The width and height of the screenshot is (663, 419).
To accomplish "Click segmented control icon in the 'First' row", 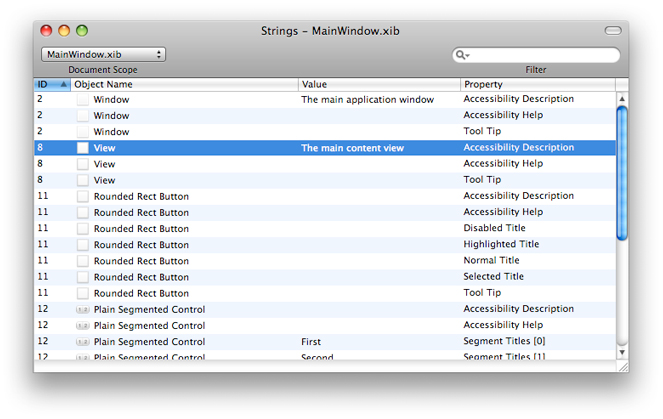I will (83, 342).
